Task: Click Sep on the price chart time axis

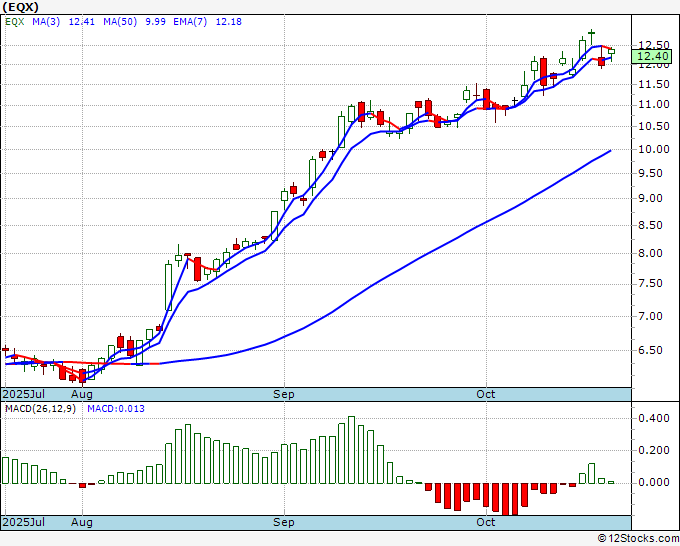Action: coord(284,394)
